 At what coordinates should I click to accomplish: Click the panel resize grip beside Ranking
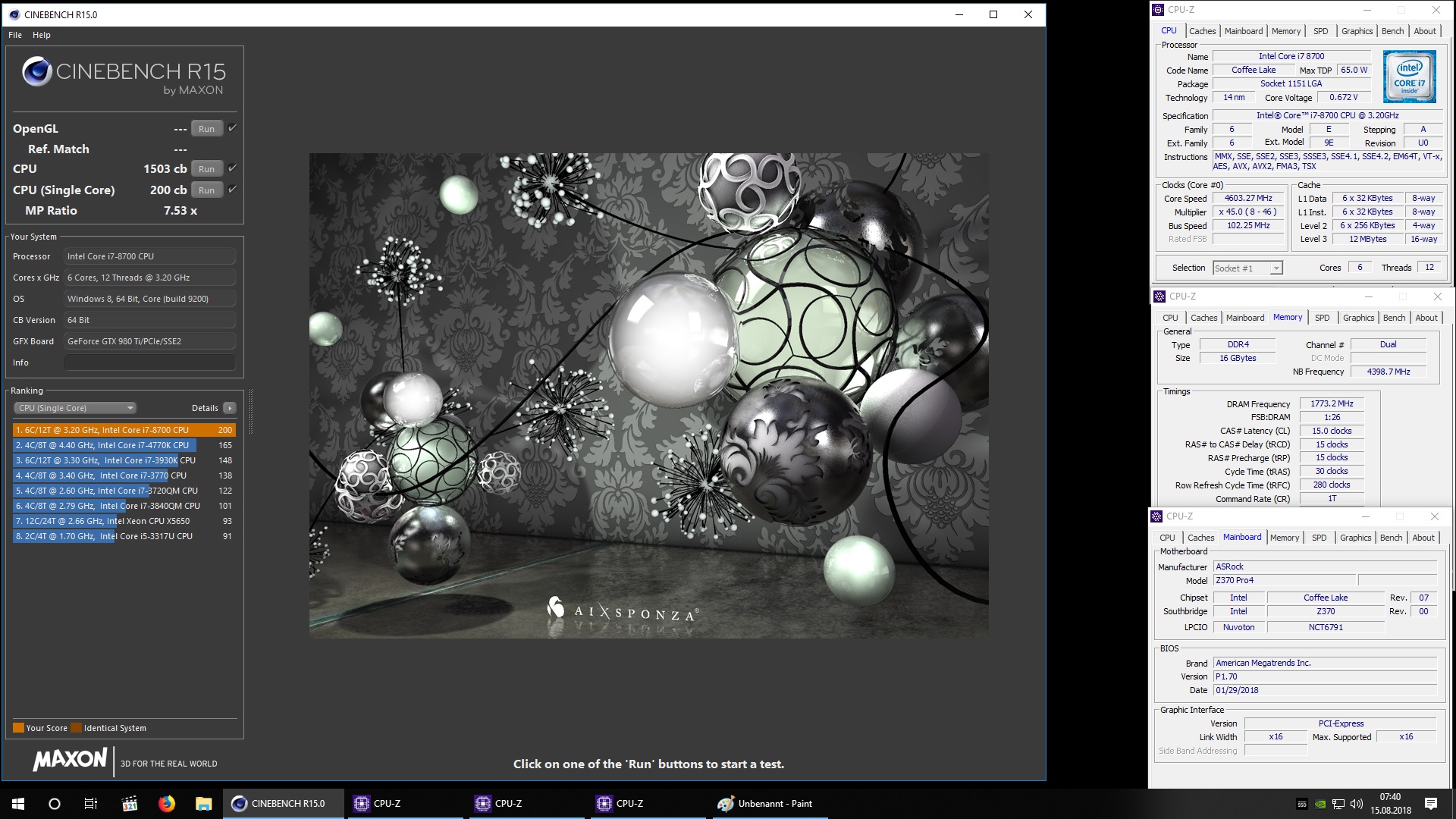249,413
